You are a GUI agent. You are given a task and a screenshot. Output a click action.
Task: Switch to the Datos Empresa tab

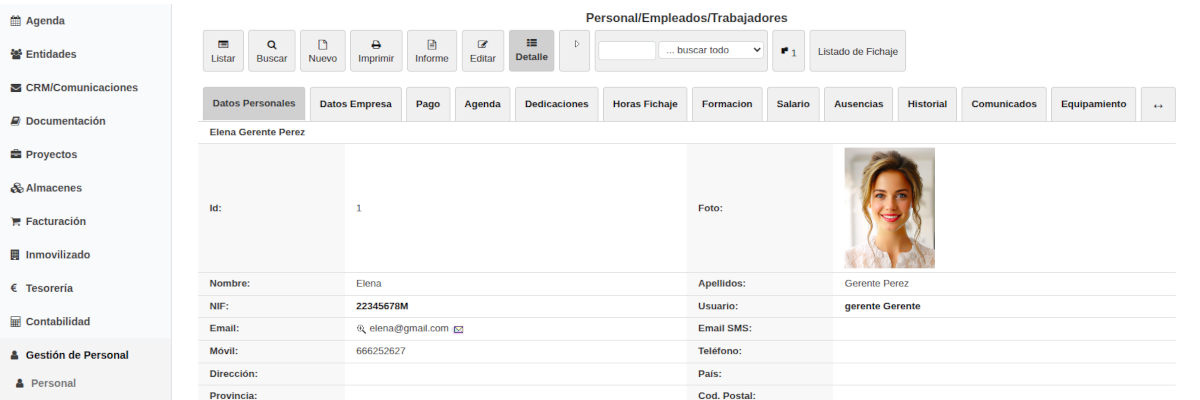pyautogui.click(x=354, y=104)
